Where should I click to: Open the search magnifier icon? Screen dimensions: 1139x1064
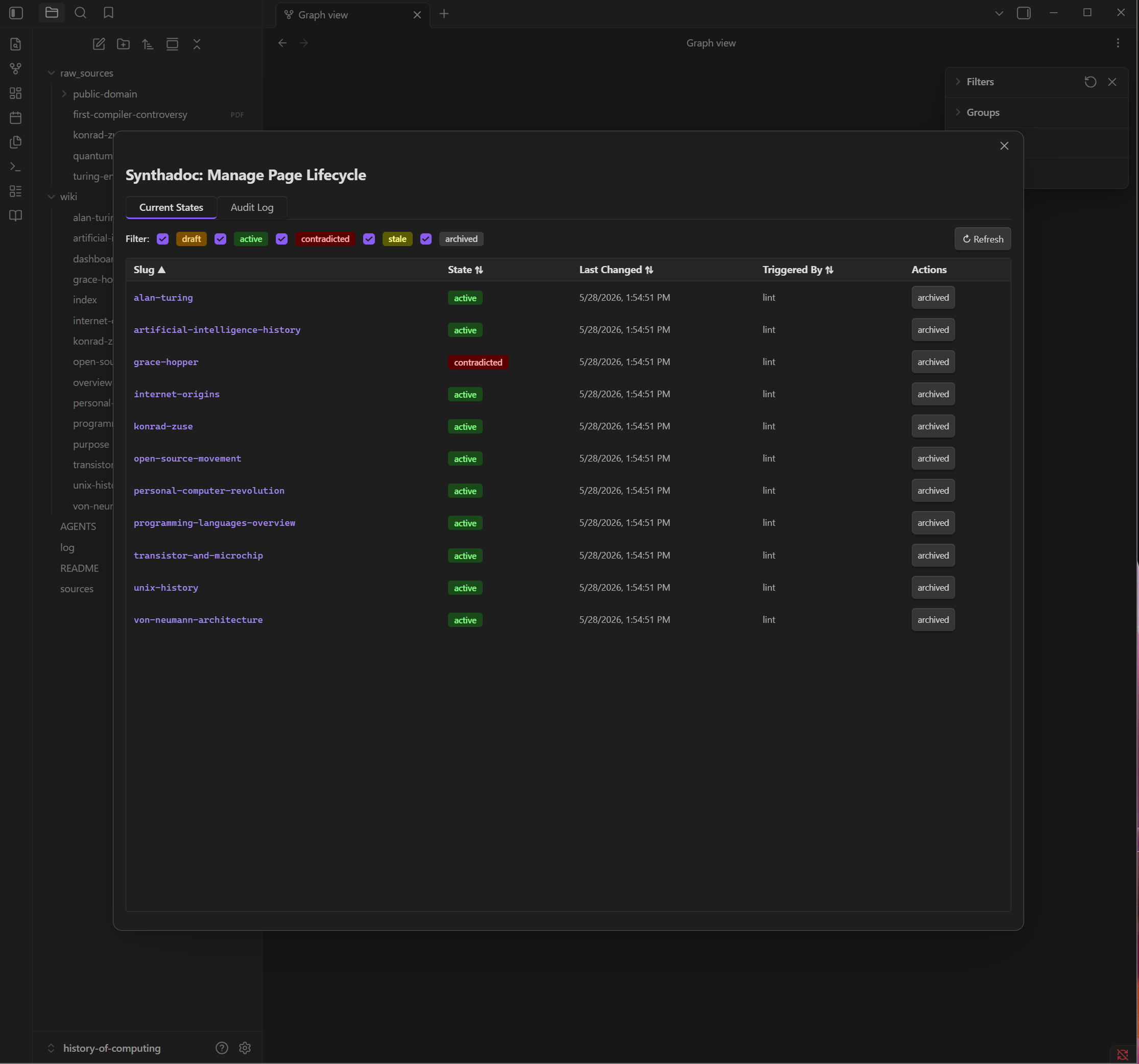pos(80,13)
